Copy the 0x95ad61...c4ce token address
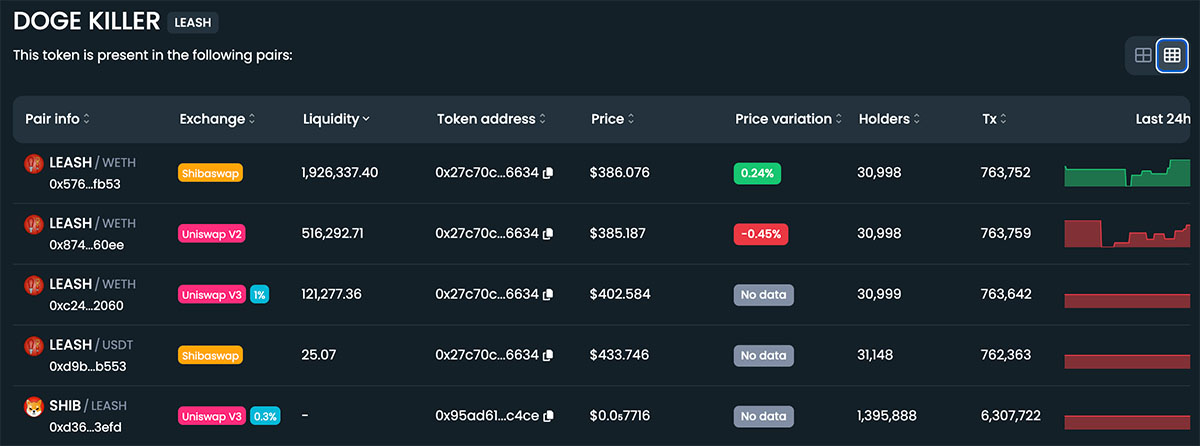The width and height of the screenshot is (1200, 446). tap(548, 415)
